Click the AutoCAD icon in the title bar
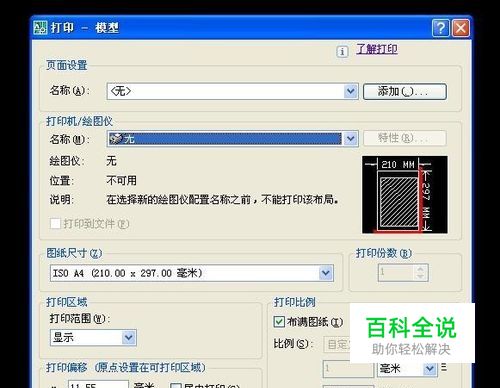This screenshot has width=500, height=388. tap(41, 28)
